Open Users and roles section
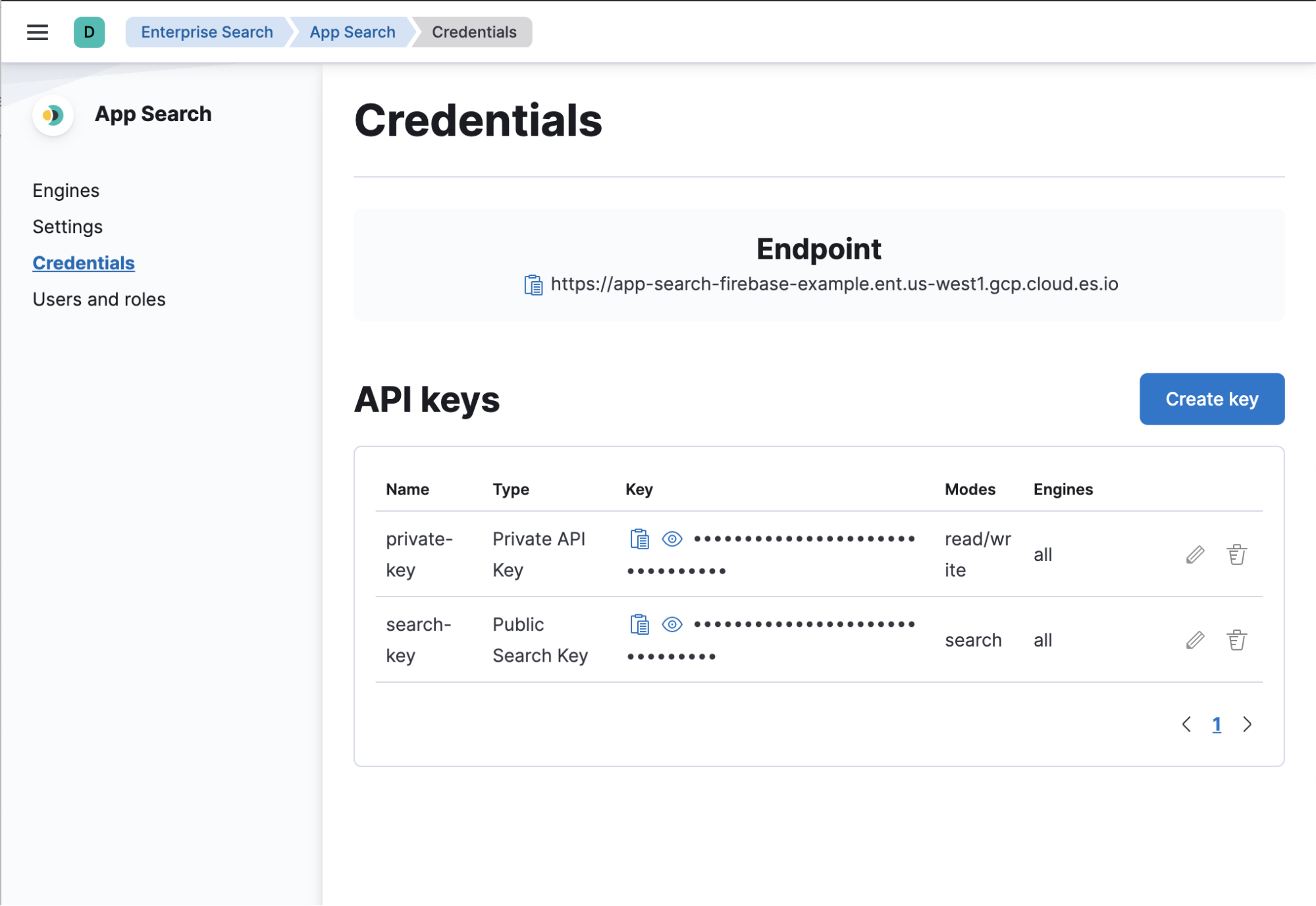Screen dimensions: 1316x906 tap(100, 299)
